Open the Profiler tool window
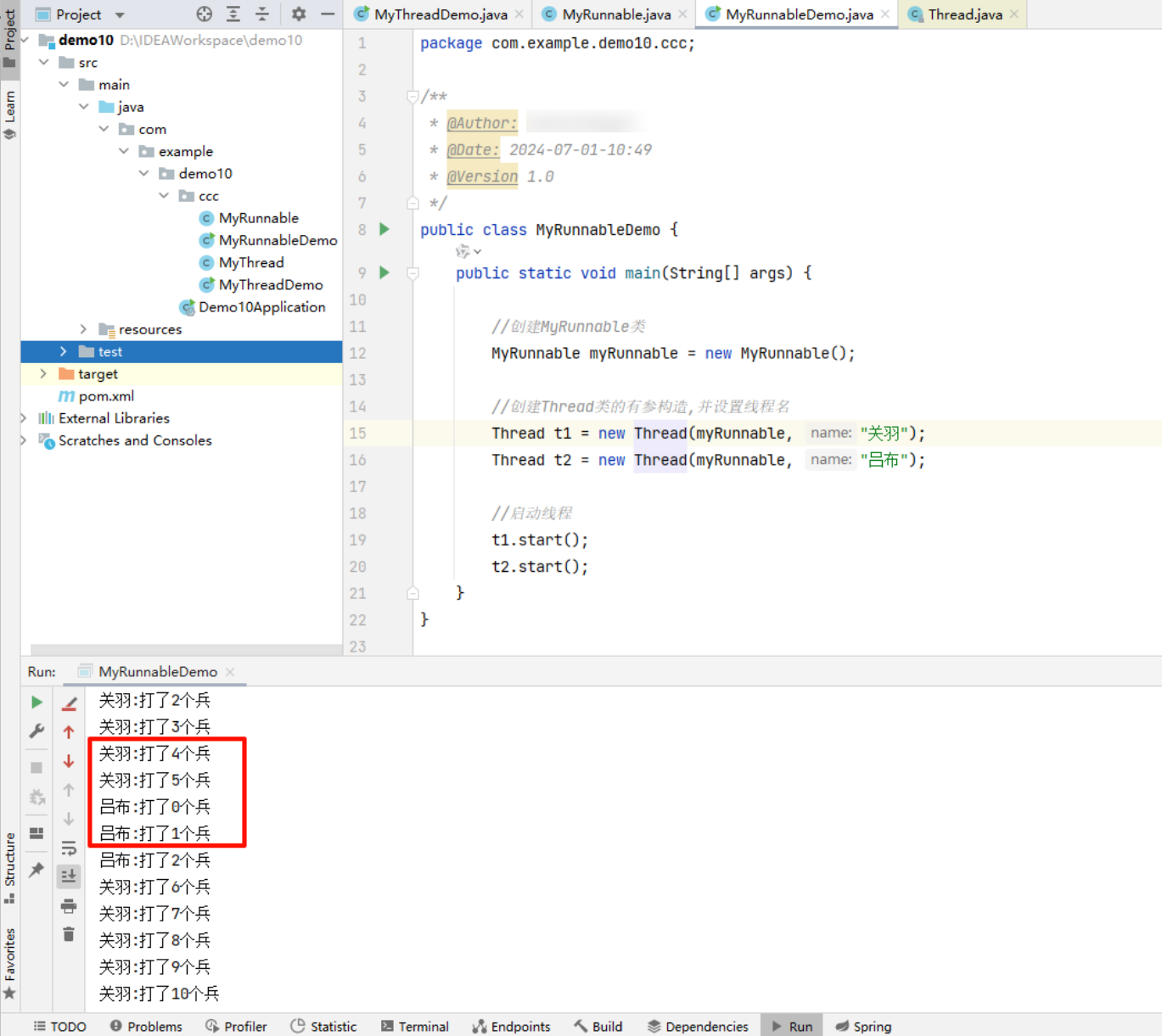The image size is (1162, 1036). [236, 1026]
